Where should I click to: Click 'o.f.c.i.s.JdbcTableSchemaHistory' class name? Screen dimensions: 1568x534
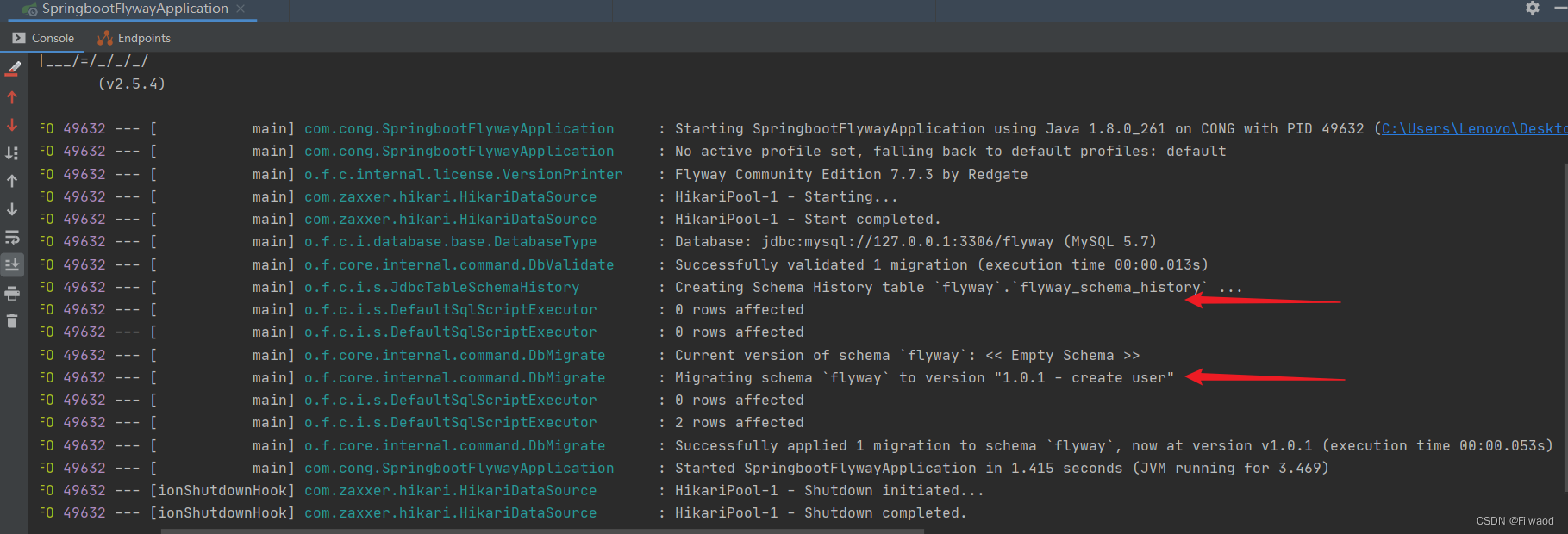pos(441,287)
